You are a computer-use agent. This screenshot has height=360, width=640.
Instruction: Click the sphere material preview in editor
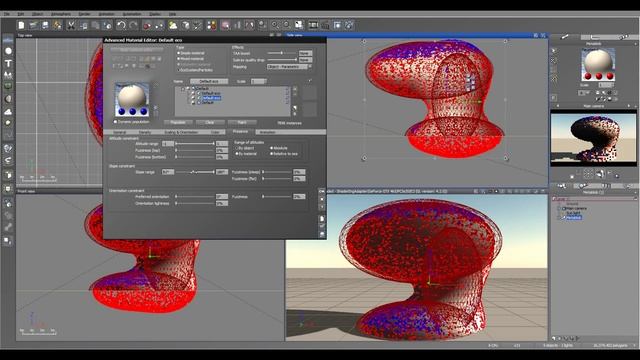click(132, 100)
